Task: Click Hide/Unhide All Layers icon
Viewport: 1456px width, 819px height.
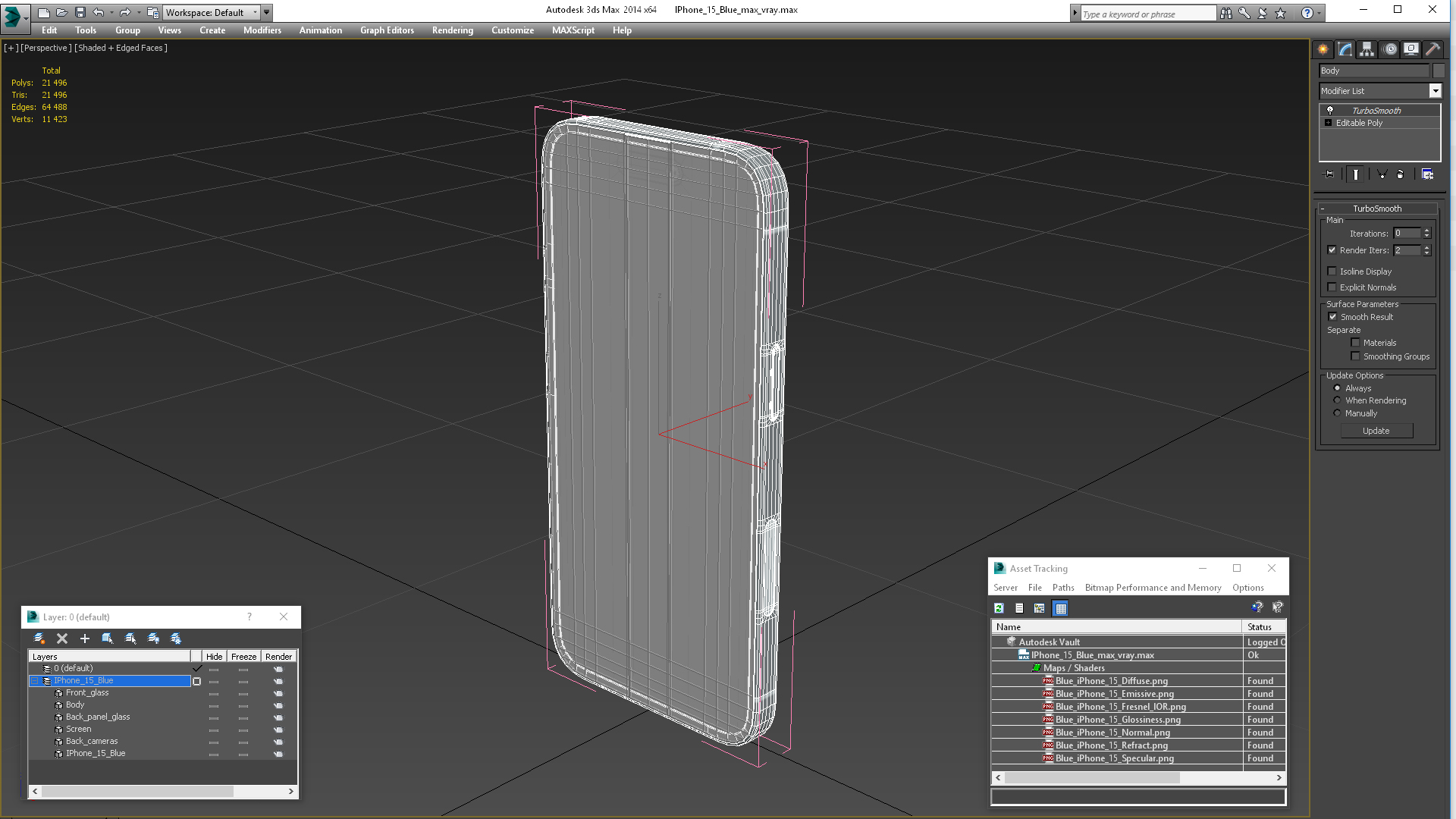Action: pyautogui.click(x=153, y=639)
